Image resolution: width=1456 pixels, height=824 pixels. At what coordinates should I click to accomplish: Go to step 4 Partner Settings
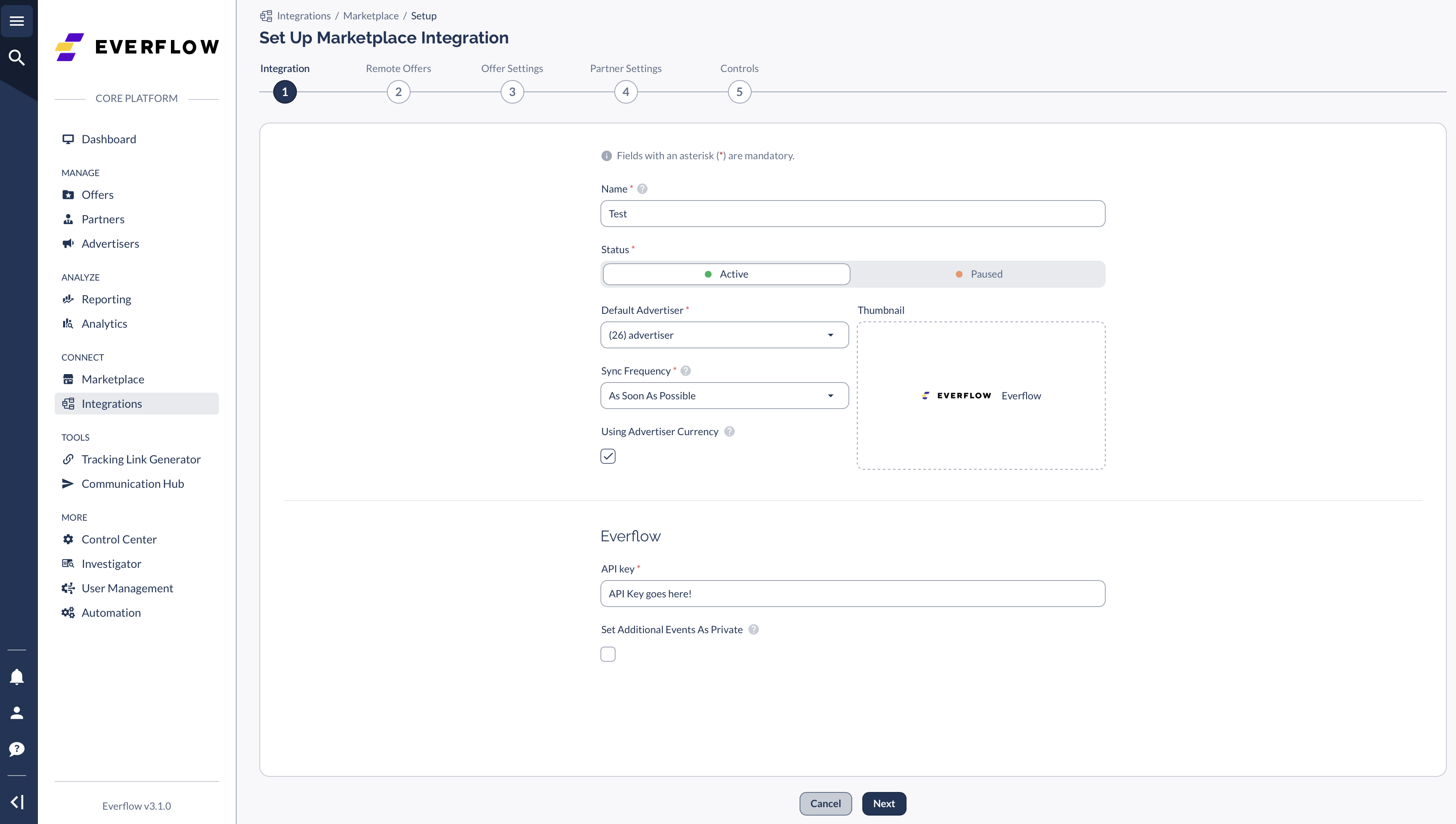[x=626, y=92]
